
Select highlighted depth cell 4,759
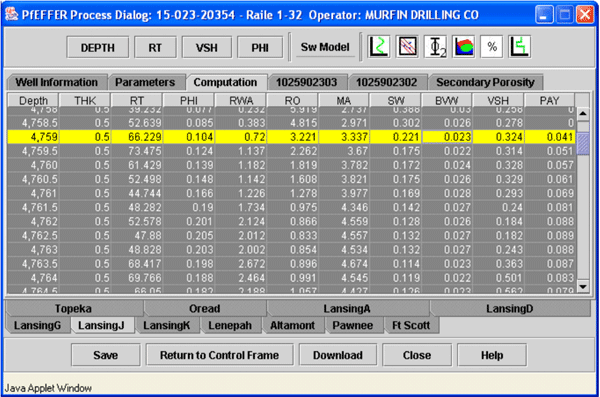[x=33, y=137]
